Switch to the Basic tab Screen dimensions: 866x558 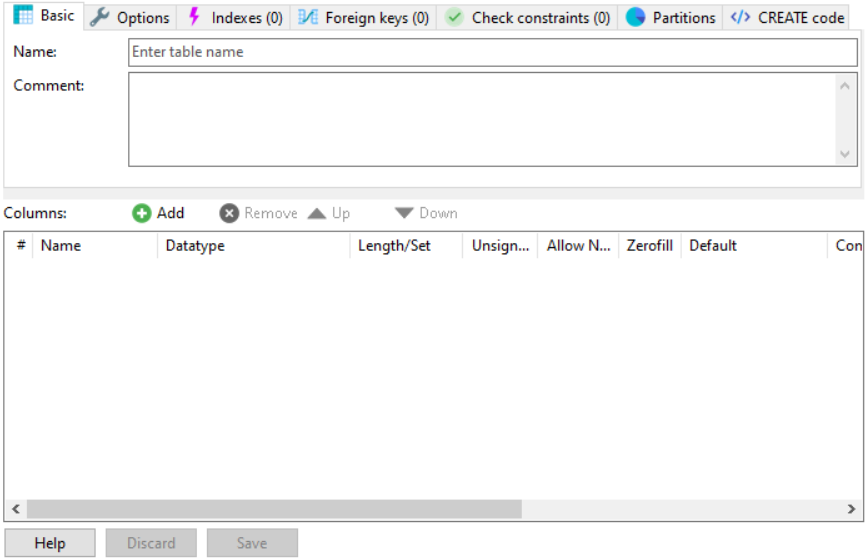(44, 15)
